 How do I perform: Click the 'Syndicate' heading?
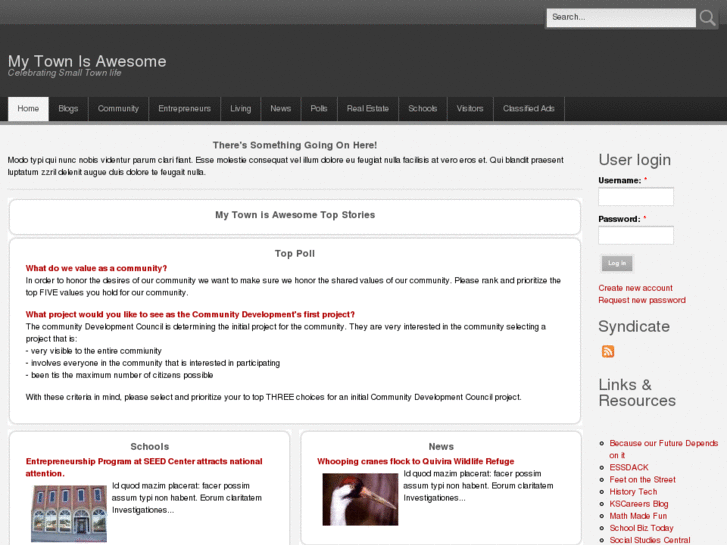(x=634, y=326)
